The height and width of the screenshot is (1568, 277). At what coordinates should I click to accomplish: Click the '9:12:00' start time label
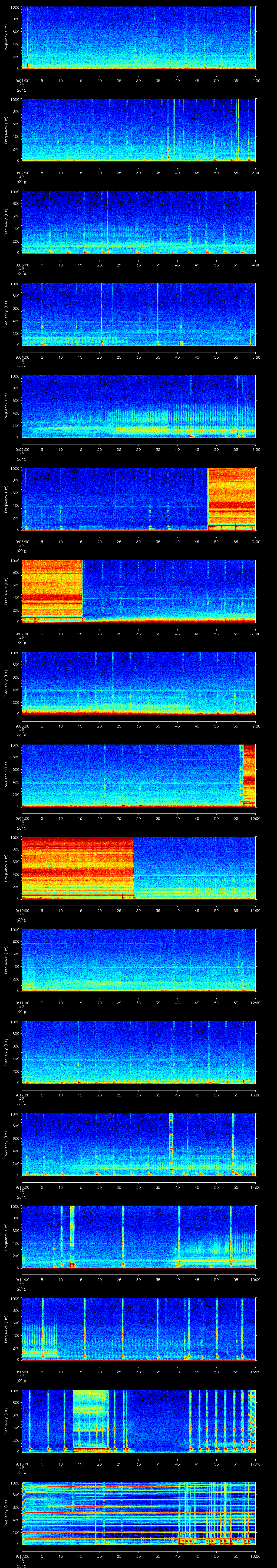pos(22,1095)
